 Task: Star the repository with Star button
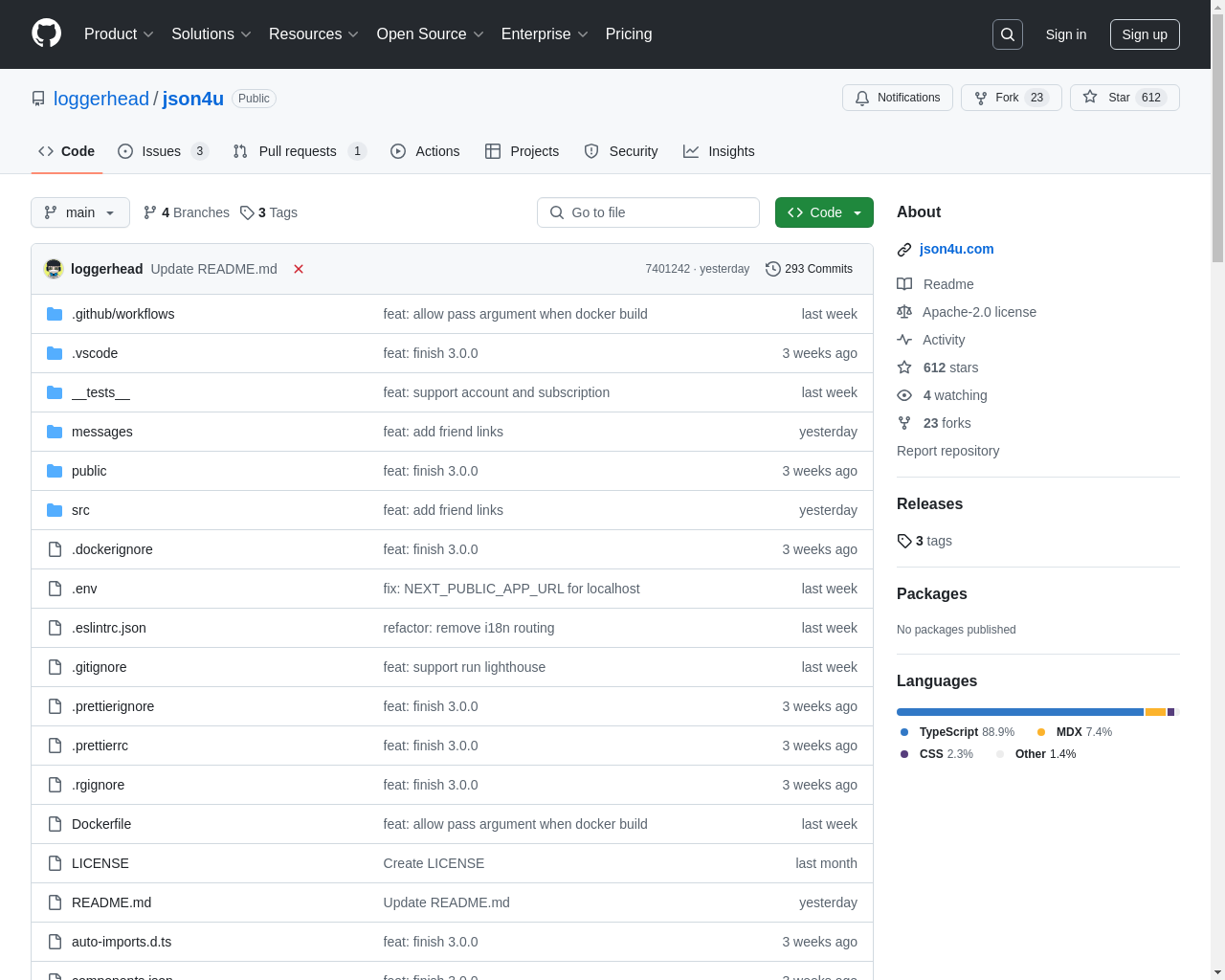(1125, 98)
